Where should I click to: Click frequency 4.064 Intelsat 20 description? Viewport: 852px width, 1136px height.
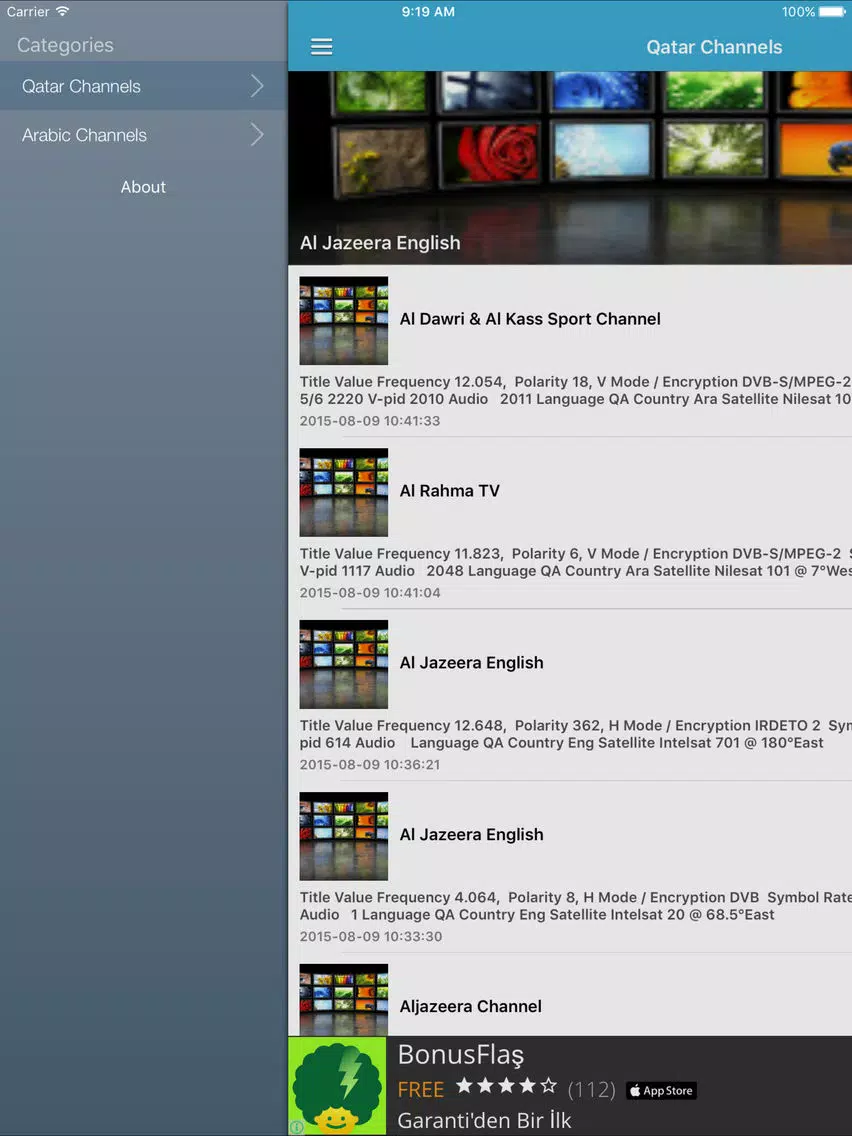(576, 906)
